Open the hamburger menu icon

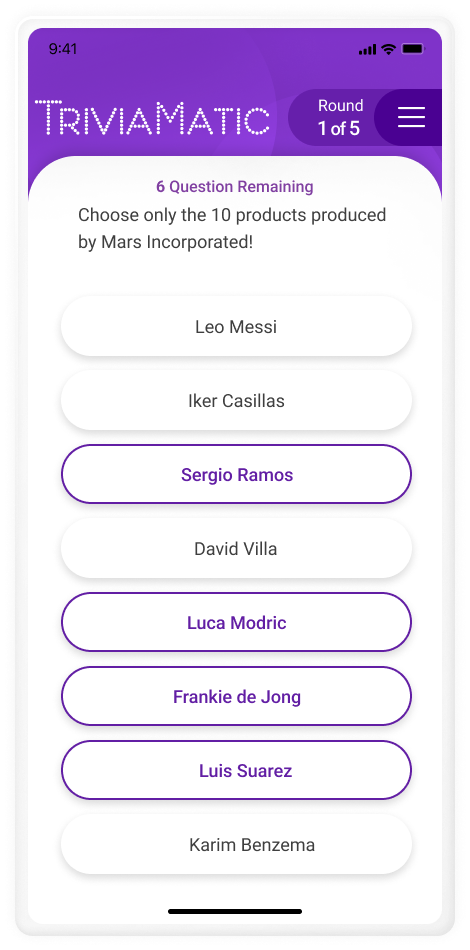pyautogui.click(x=411, y=117)
